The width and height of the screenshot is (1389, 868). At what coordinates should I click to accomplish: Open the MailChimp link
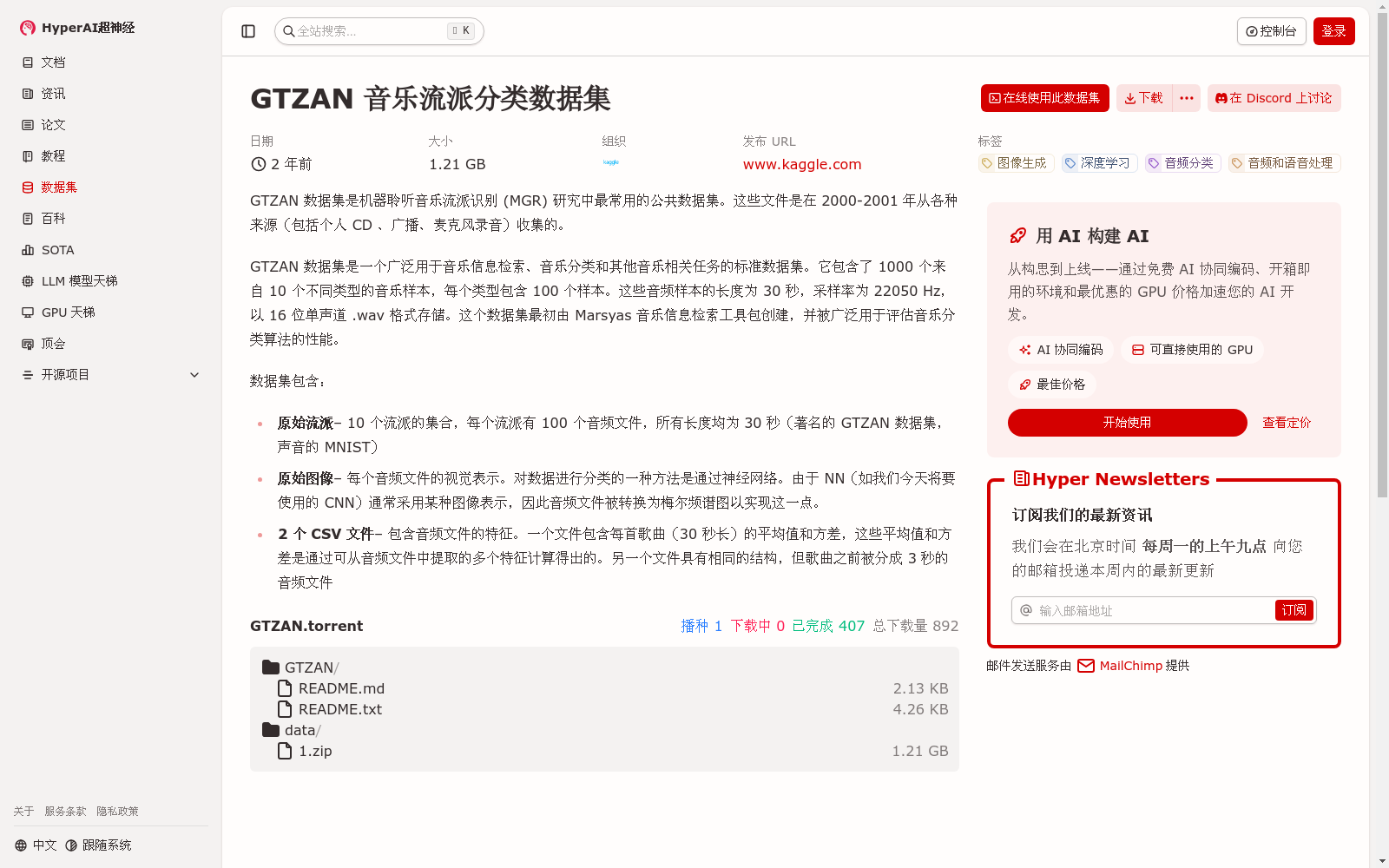pyautogui.click(x=1130, y=666)
